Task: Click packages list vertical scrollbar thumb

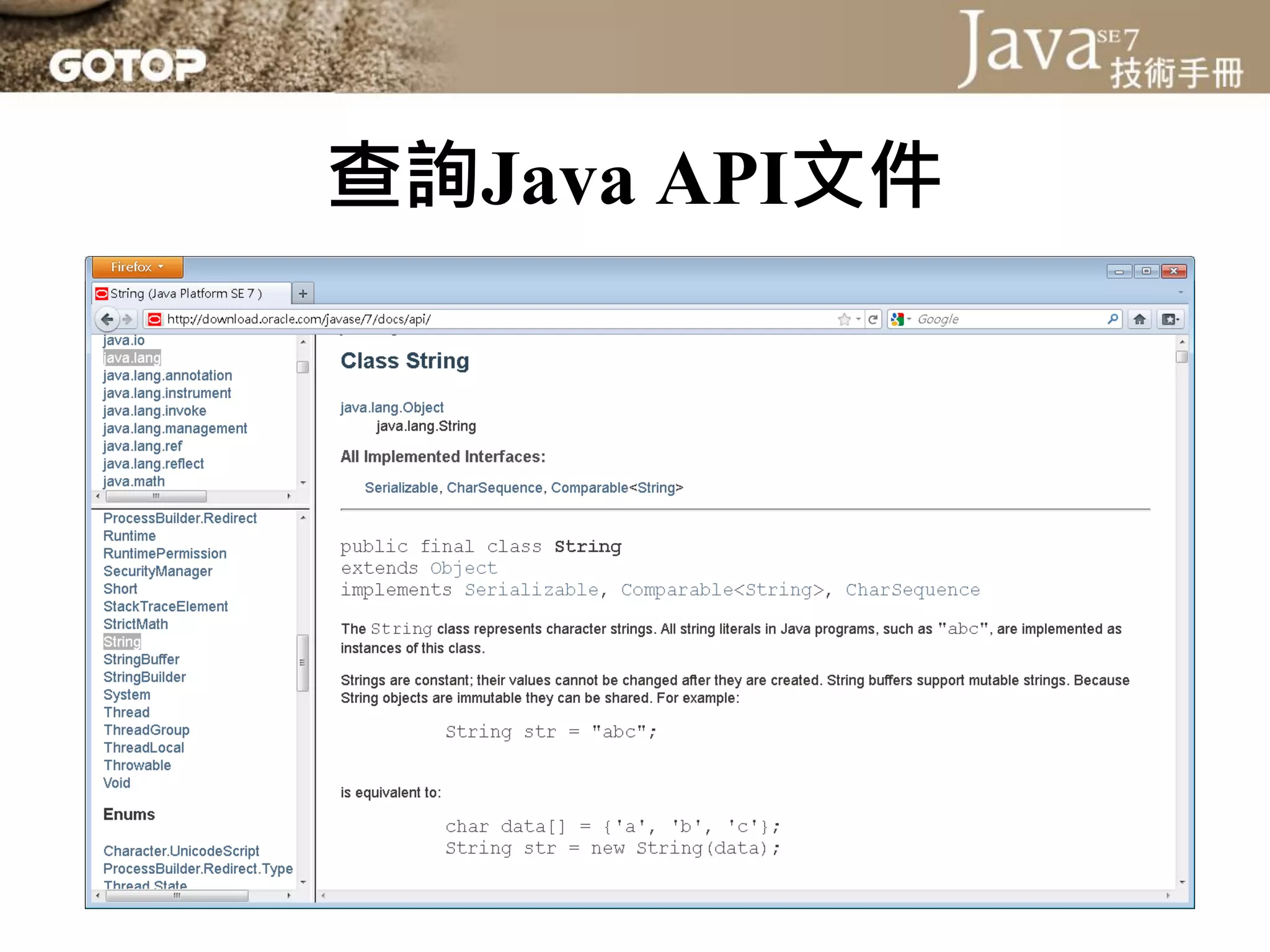Action: click(x=303, y=368)
